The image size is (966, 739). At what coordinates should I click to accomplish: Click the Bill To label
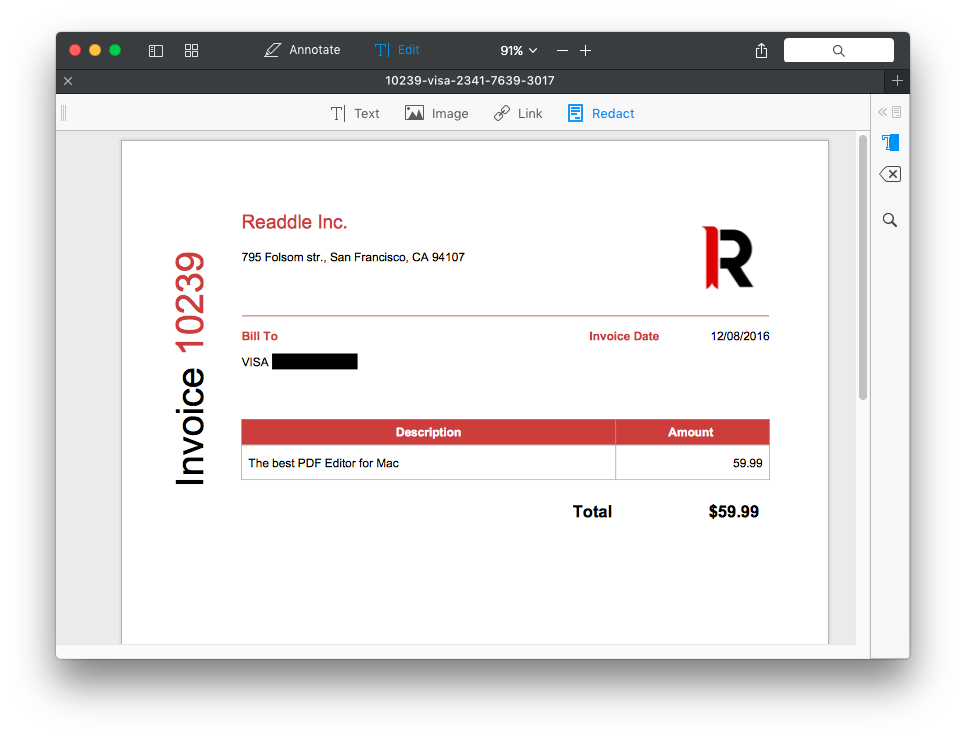click(x=259, y=336)
